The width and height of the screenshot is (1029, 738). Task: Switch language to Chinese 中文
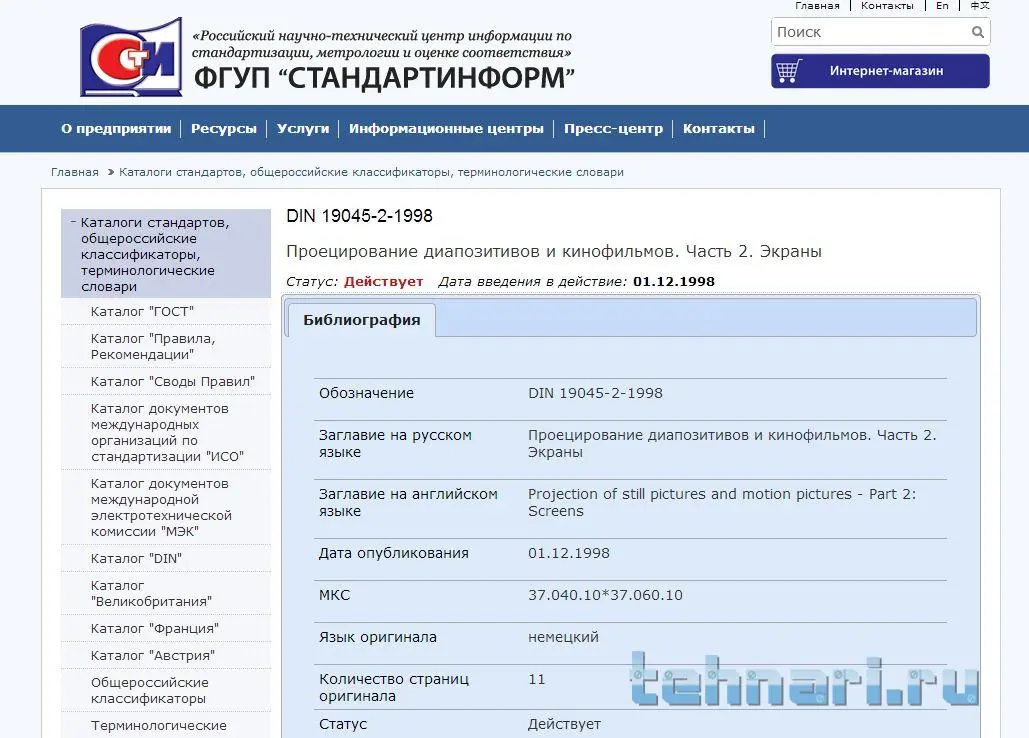pos(979,5)
